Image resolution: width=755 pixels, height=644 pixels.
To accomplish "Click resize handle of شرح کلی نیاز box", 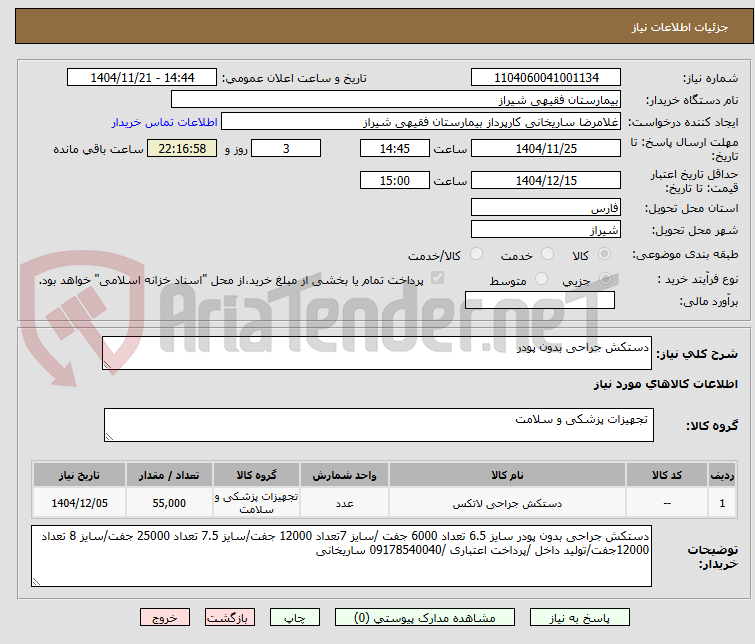I will 107,365.
